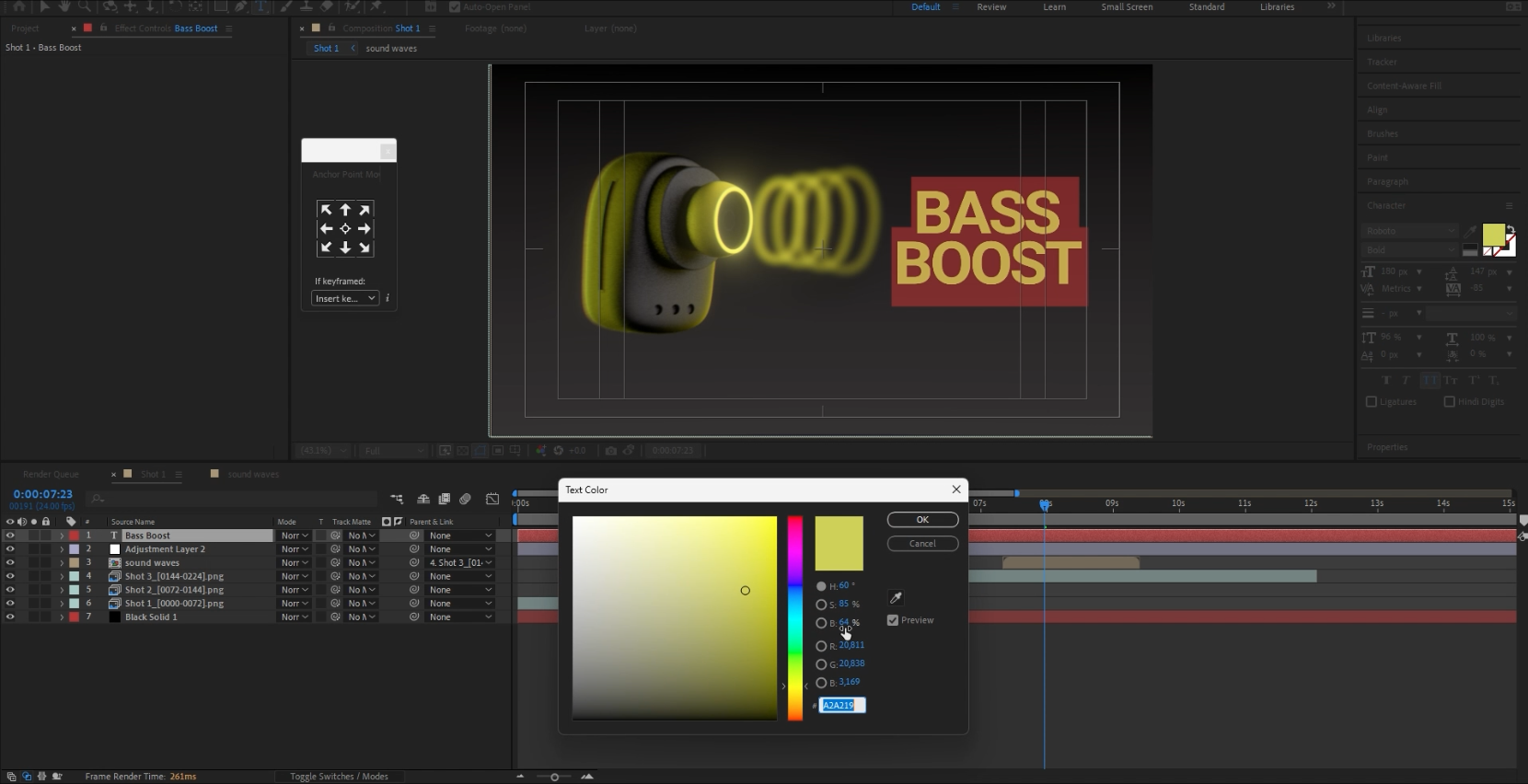Open the Content-Aware Fill panel
This screenshot has height=784, width=1528.
click(x=1404, y=86)
